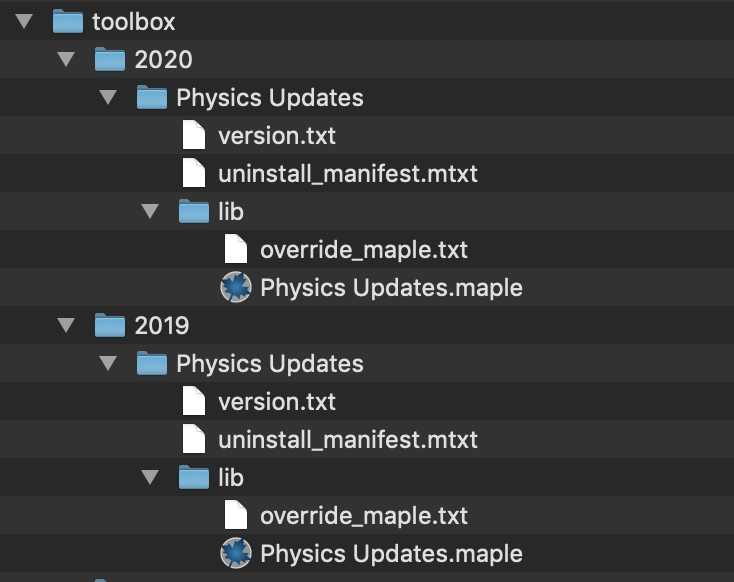Collapse the toolbox folder disclosure triangle
Image resolution: width=734 pixels, height=582 pixels.
[24, 21]
